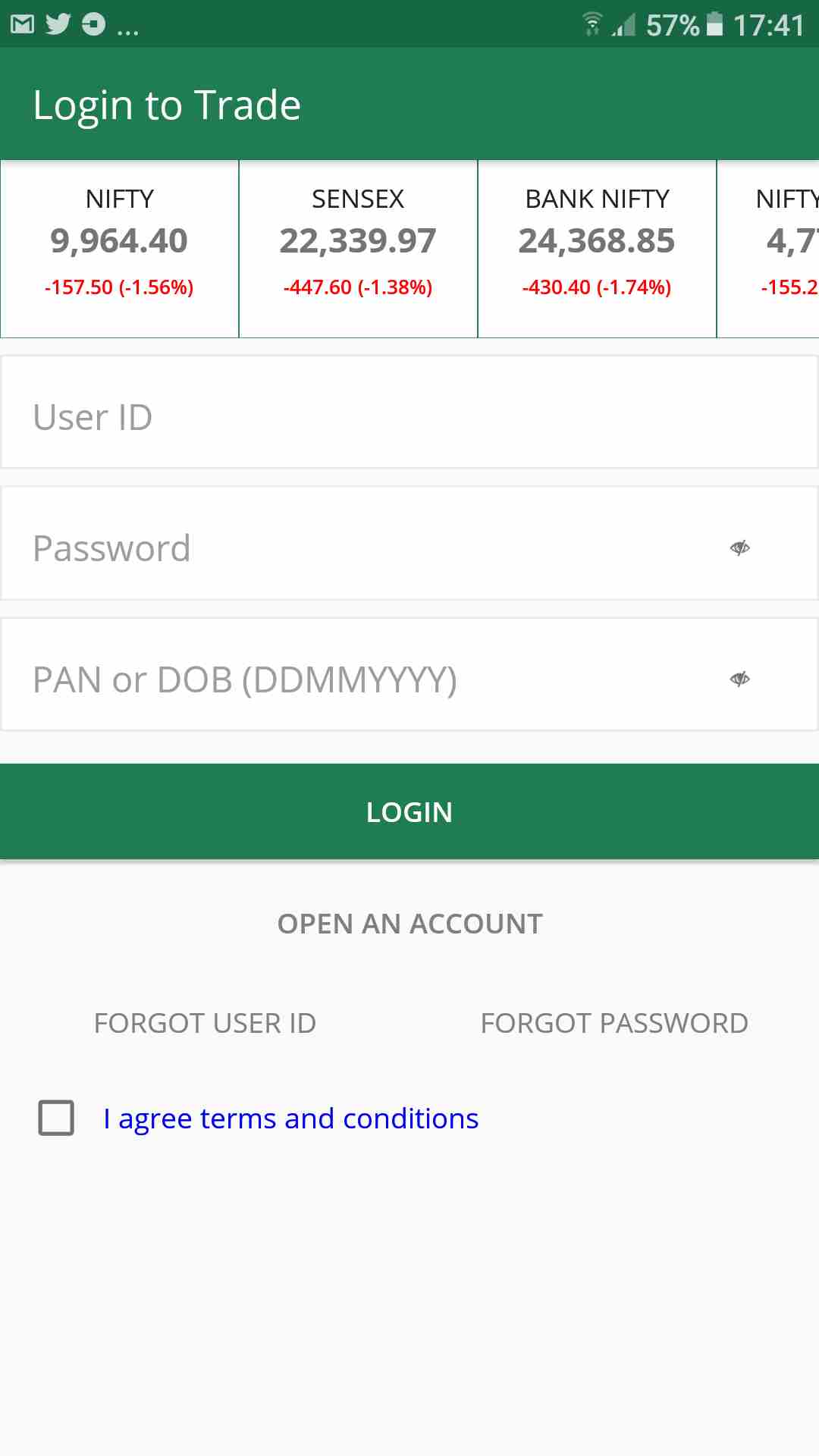Image resolution: width=819 pixels, height=1456 pixels.
Task: Open the SENSEX index card
Action: click(358, 249)
